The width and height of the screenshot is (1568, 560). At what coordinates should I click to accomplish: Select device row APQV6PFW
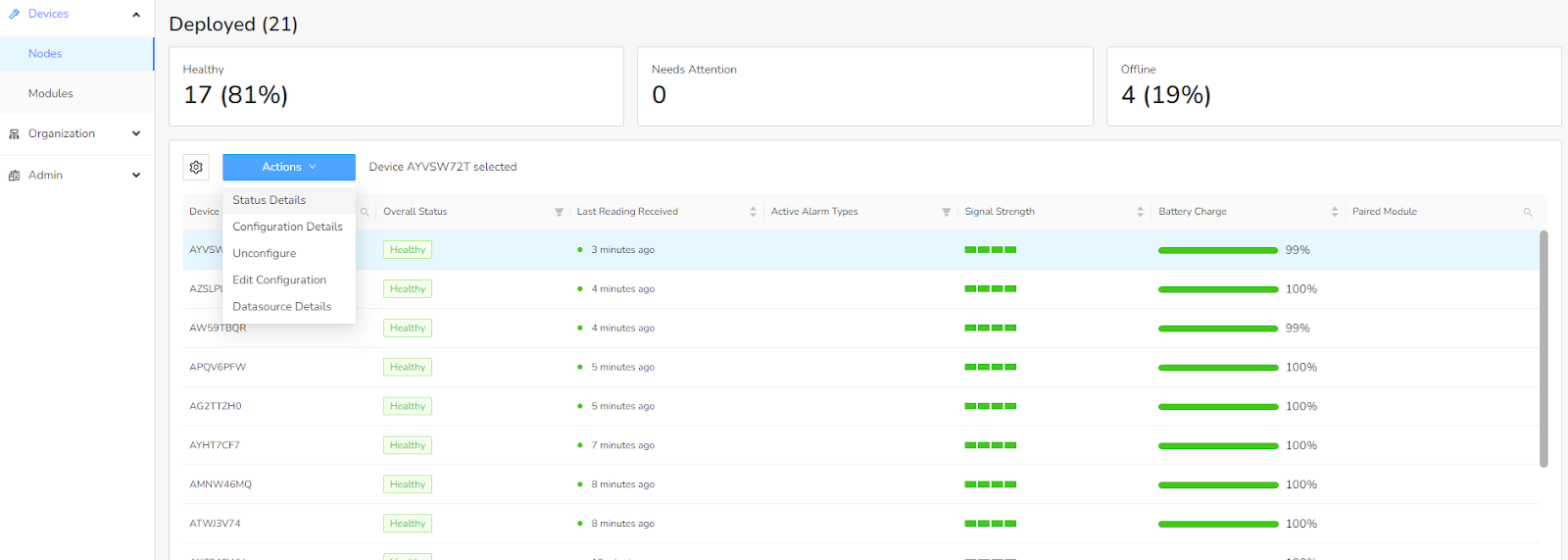tap(860, 367)
